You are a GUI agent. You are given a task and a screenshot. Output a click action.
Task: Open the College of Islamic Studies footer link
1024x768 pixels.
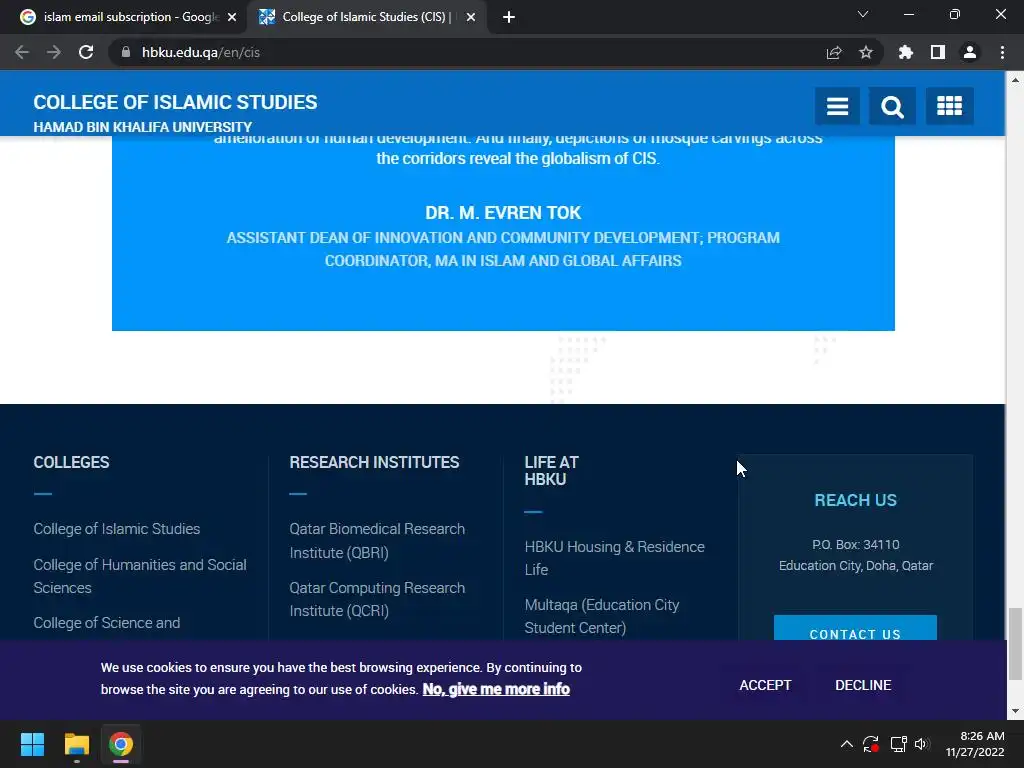[117, 529]
